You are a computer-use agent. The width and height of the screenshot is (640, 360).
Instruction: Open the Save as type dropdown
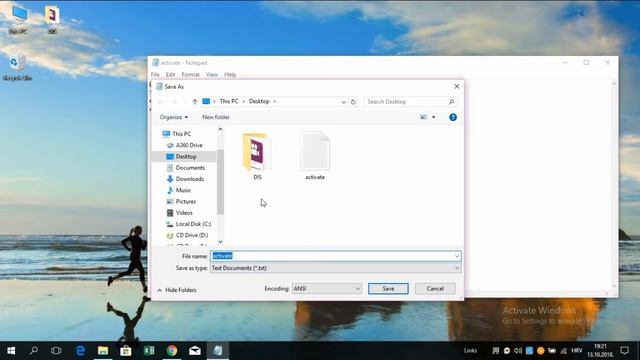point(336,268)
